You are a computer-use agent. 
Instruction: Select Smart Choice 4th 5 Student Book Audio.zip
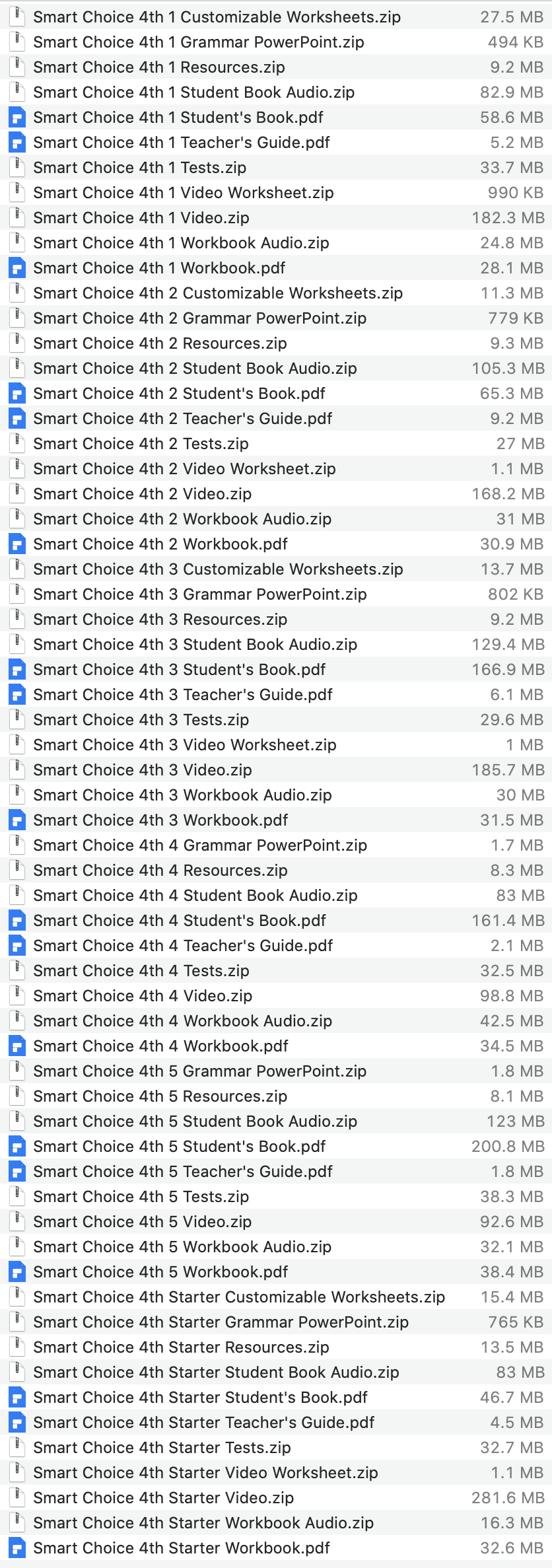(195, 1122)
